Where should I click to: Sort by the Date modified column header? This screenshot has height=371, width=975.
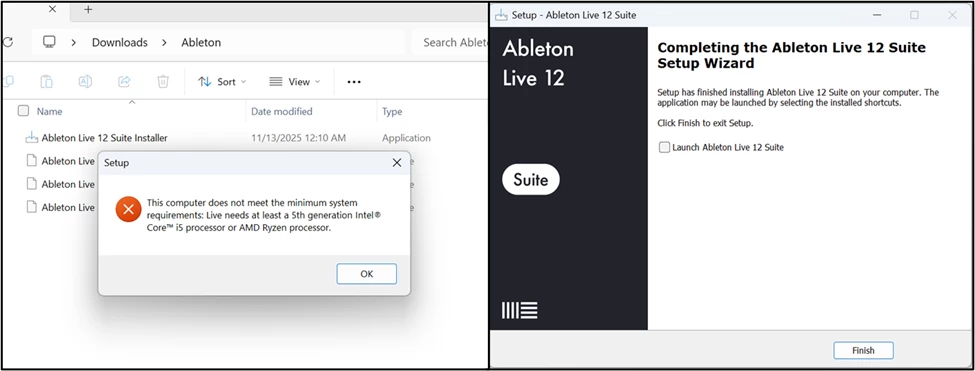click(282, 111)
